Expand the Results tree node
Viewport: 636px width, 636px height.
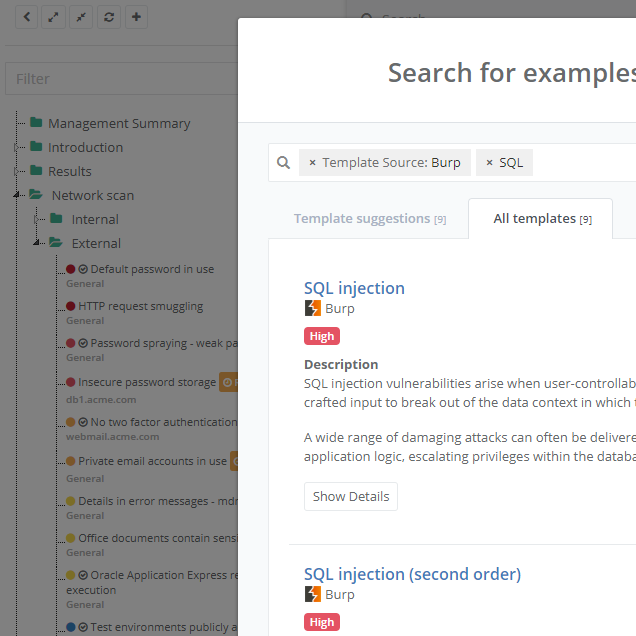pyautogui.click(x=17, y=171)
